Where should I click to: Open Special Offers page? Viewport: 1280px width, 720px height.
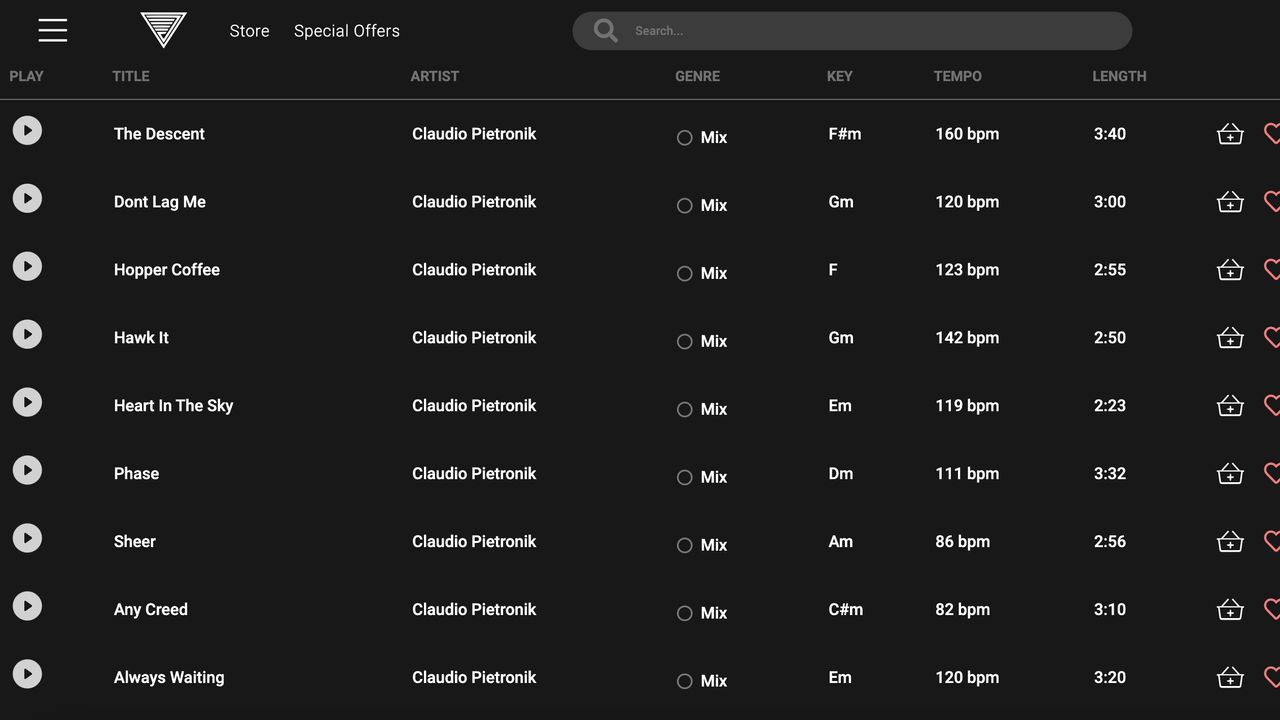click(347, 31)
